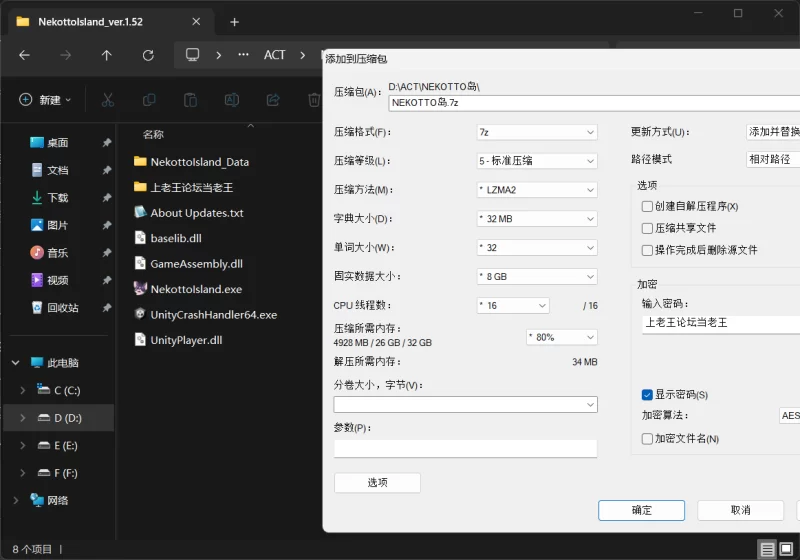Viewport: 800px width, 560px height.
Task: Click the Share icon in the toolbar
Action: [273, 99]
